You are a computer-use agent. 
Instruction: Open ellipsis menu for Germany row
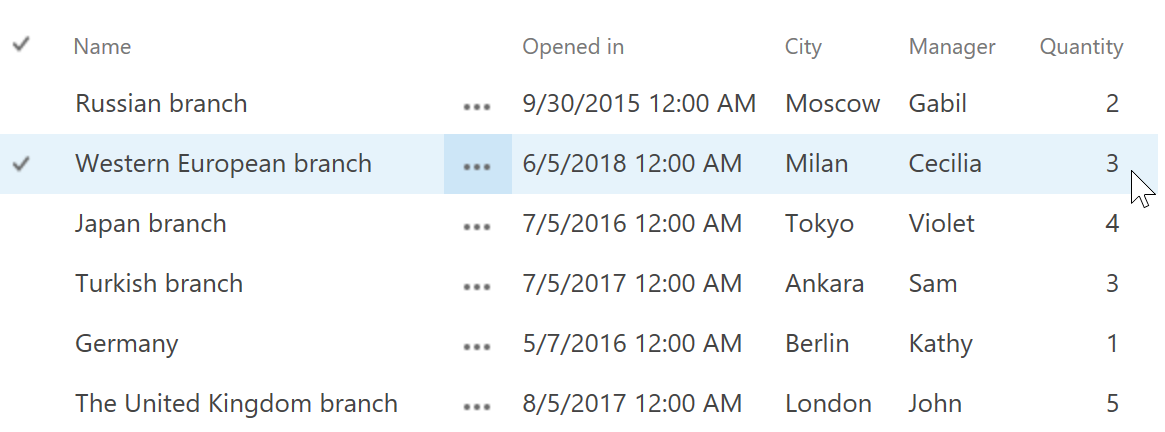tap(476, 347)
